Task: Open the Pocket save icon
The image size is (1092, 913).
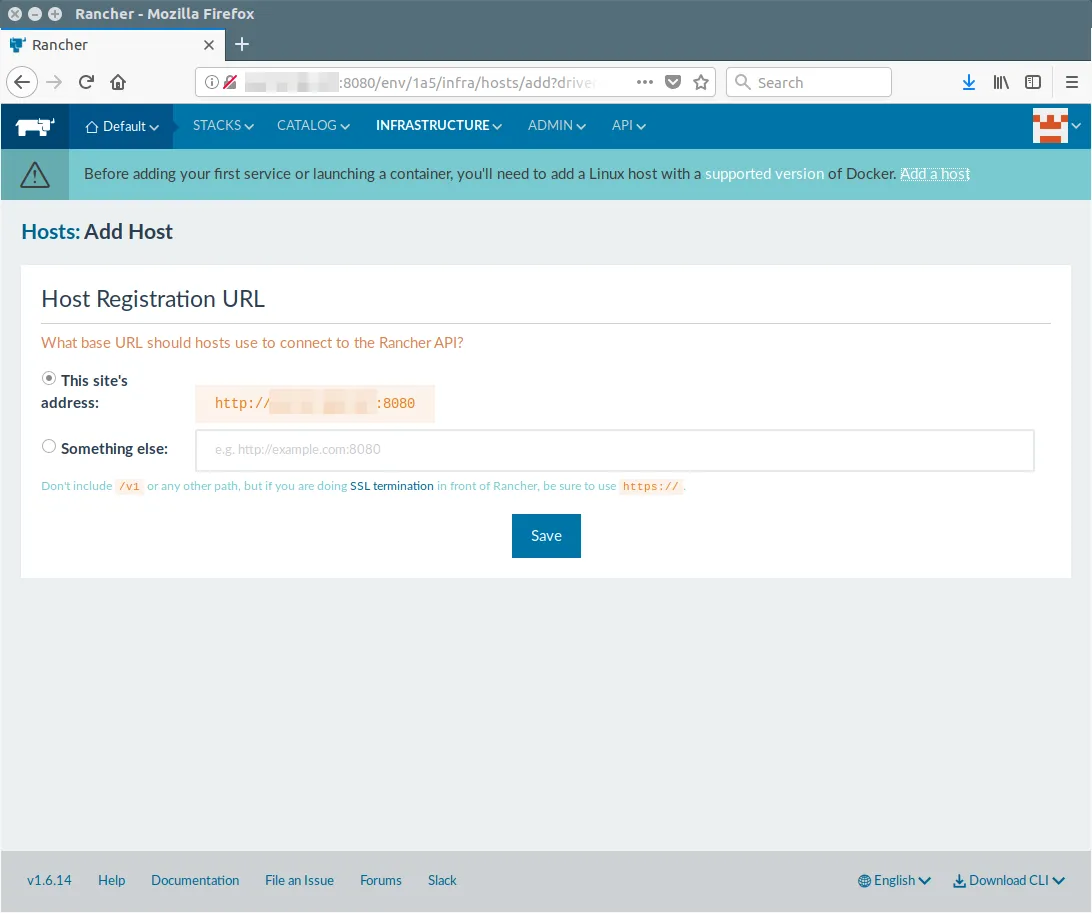Action: click(x=673, y=83)
